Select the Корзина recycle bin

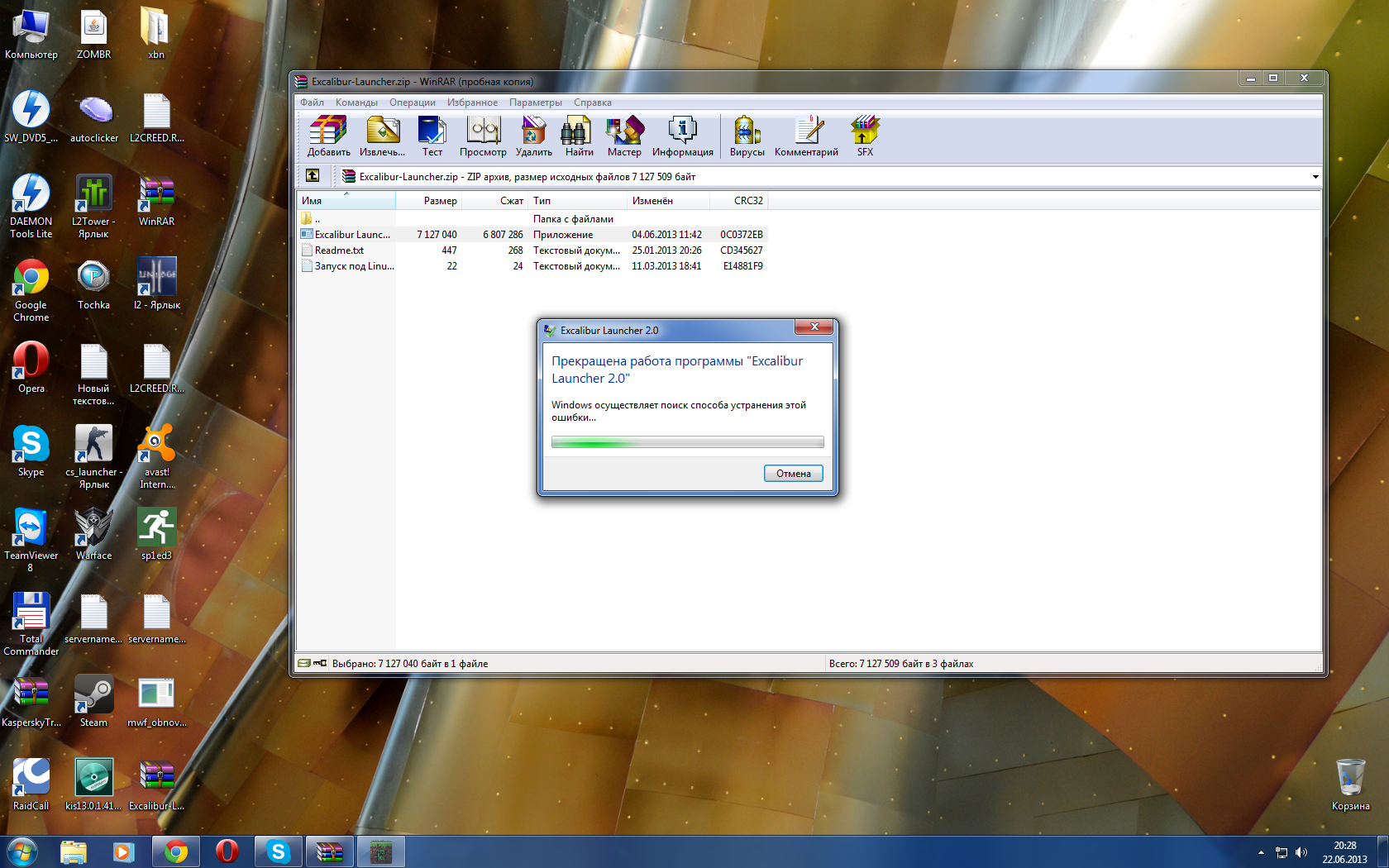pos(1350,785)
